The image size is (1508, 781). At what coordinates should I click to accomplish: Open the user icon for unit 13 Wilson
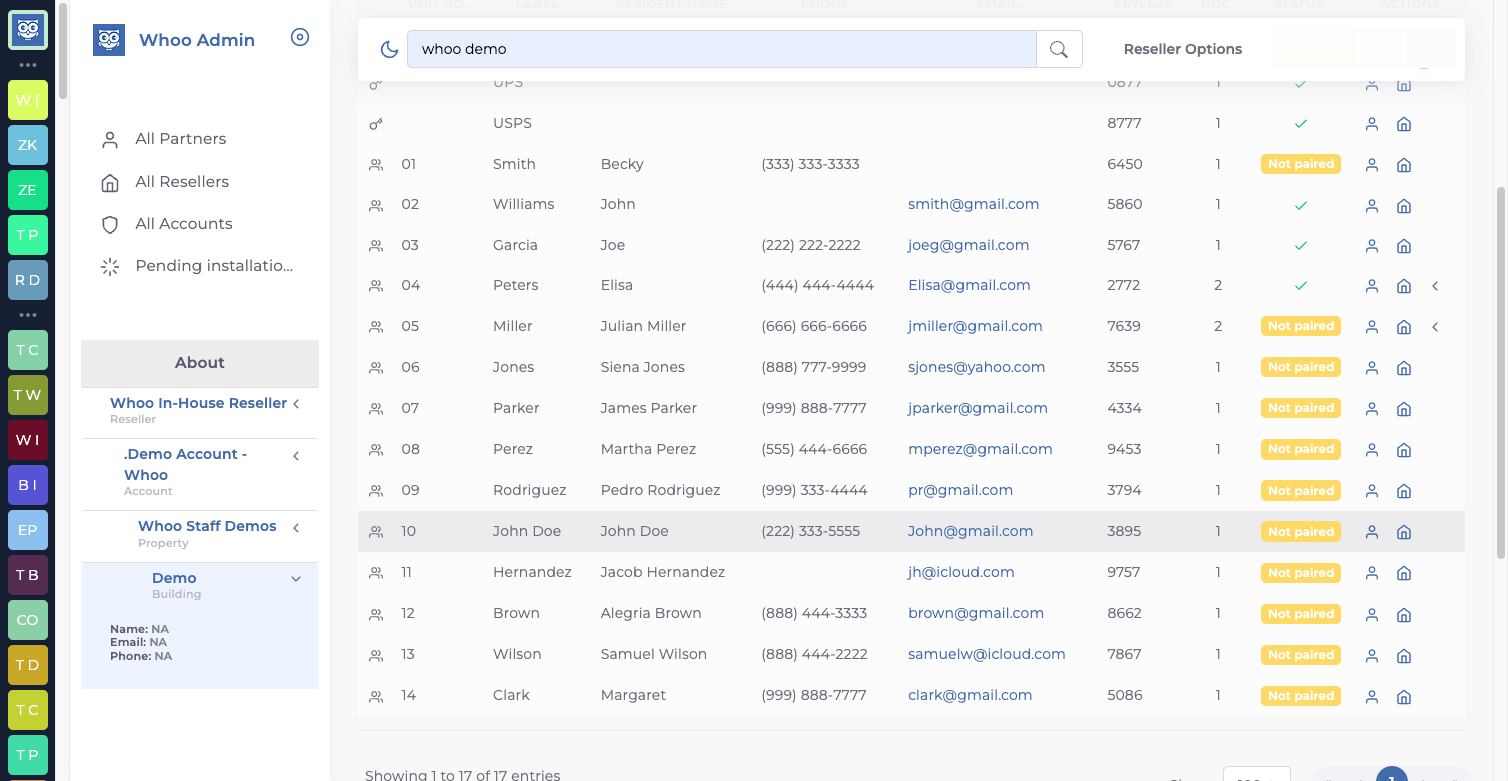1372,656
